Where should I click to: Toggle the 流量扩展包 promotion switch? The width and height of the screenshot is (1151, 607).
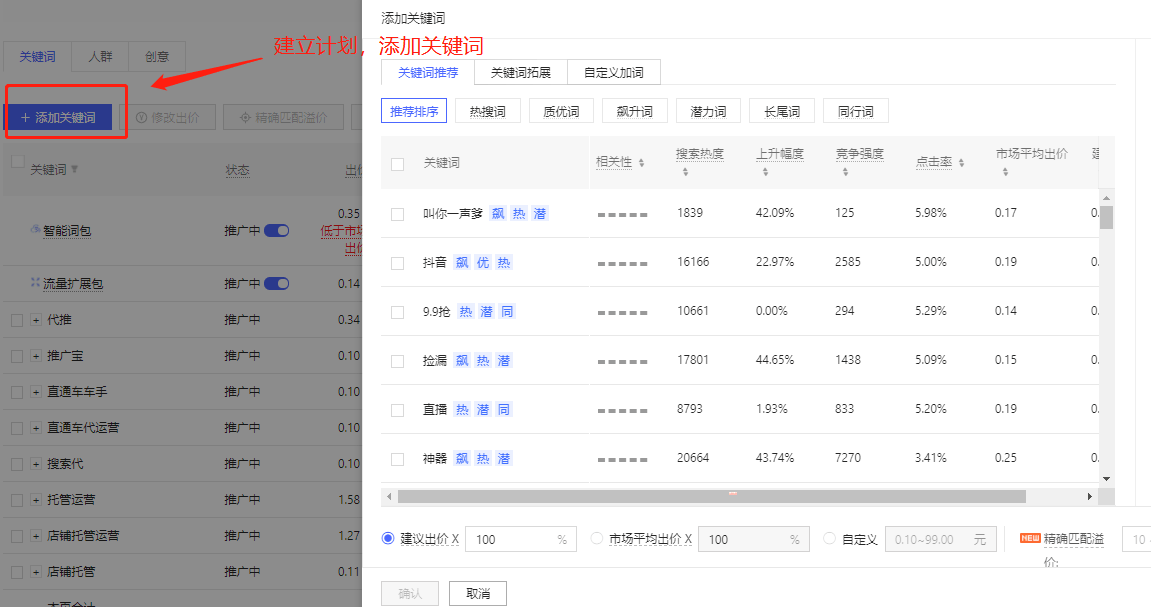[277, 283]
